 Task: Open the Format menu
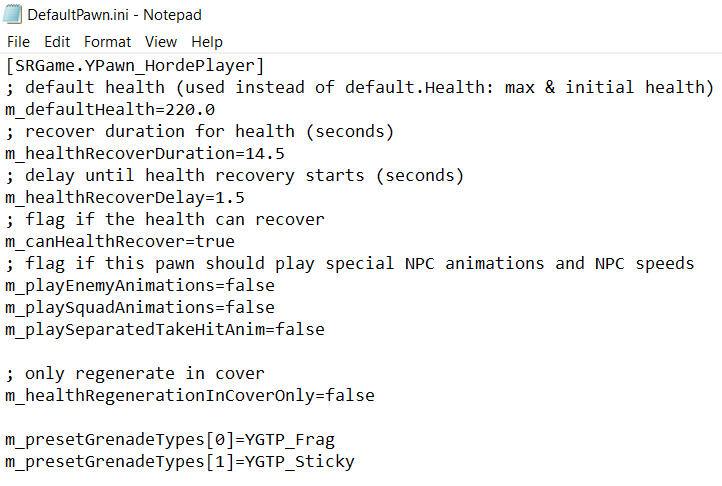[107, 42]
